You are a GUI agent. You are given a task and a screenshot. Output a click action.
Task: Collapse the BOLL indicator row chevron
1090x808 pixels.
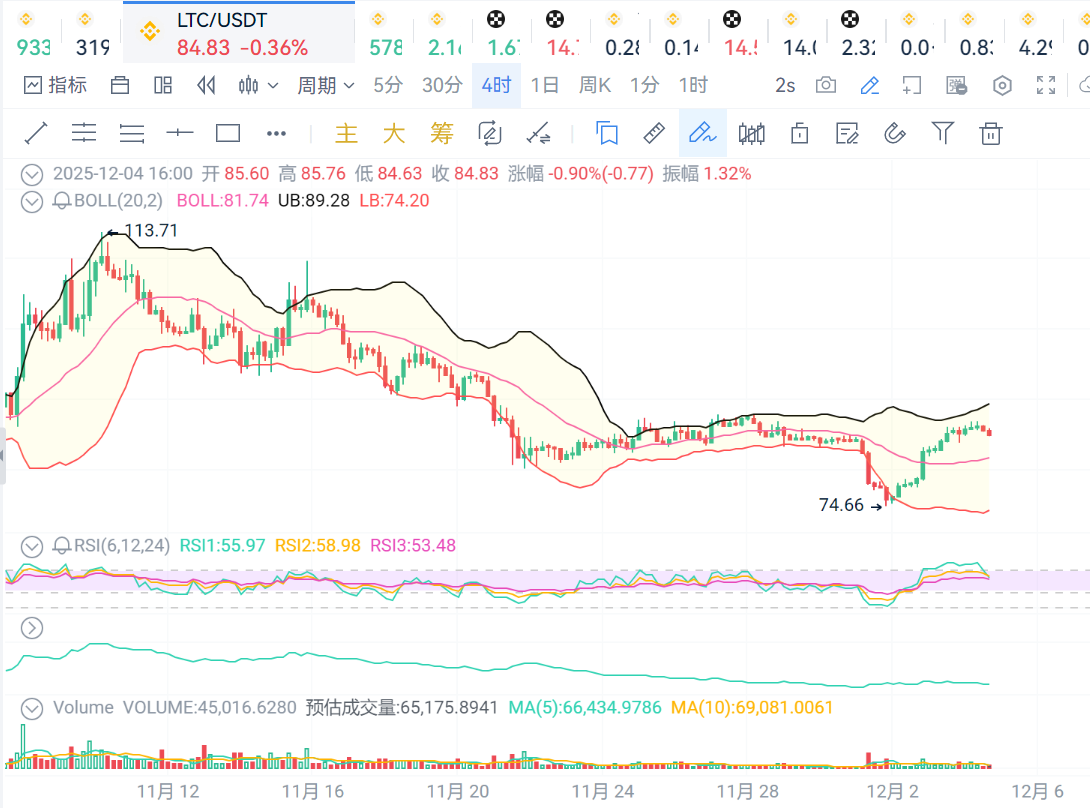pyautogui.click(x=33, y=201)
